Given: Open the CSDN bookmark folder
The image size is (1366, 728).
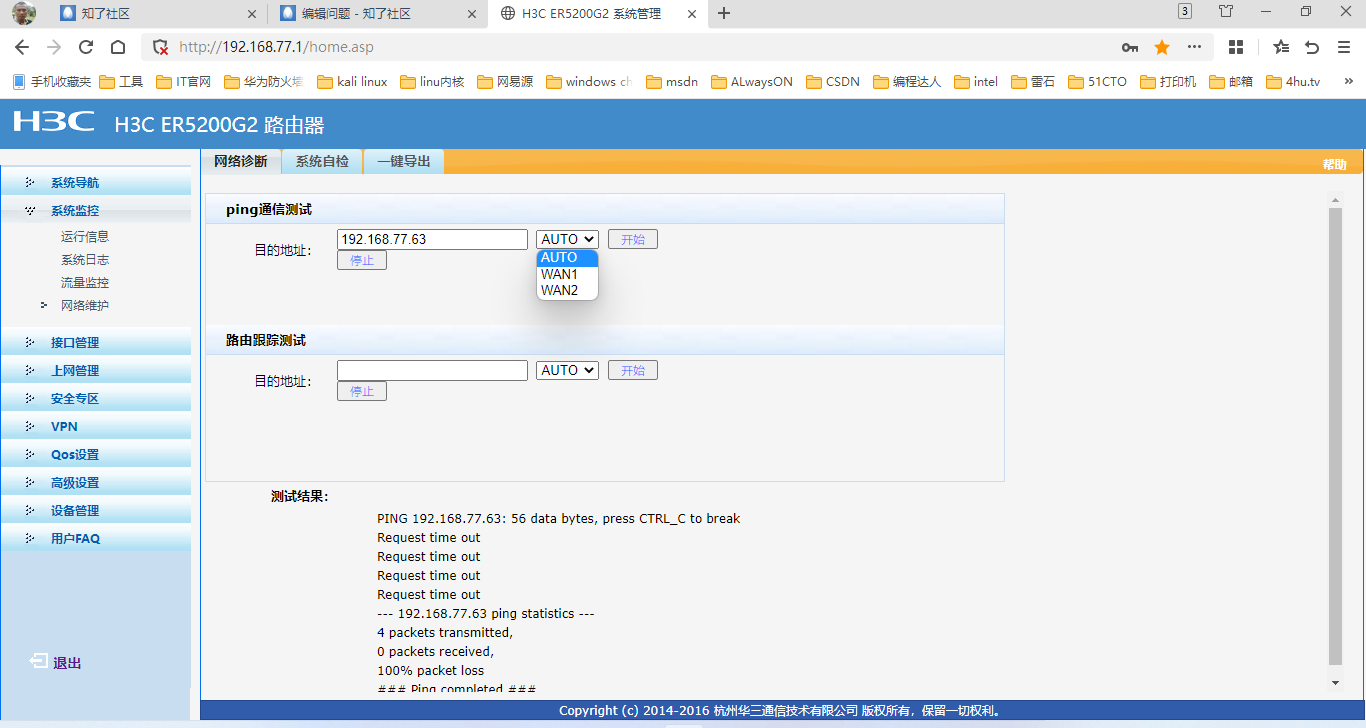Looking at the screenshot, I should [833, 82].
